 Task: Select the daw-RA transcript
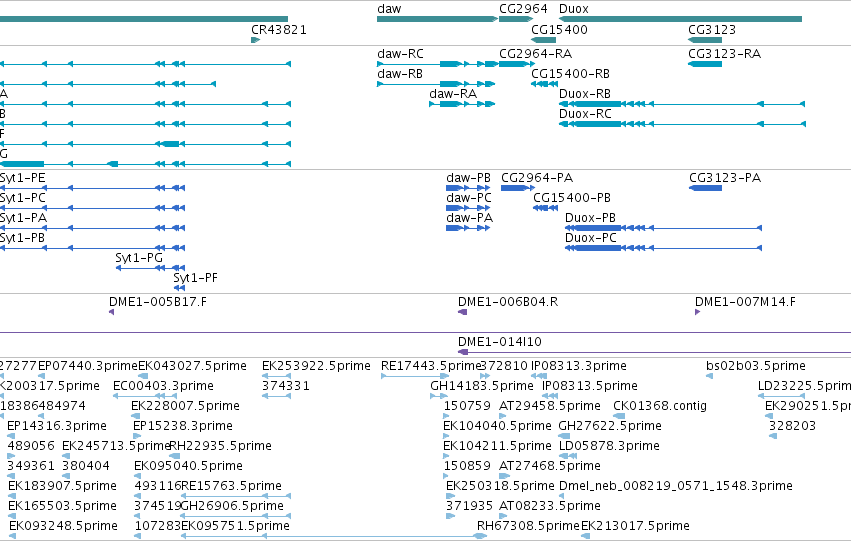(x=462, y=104)
